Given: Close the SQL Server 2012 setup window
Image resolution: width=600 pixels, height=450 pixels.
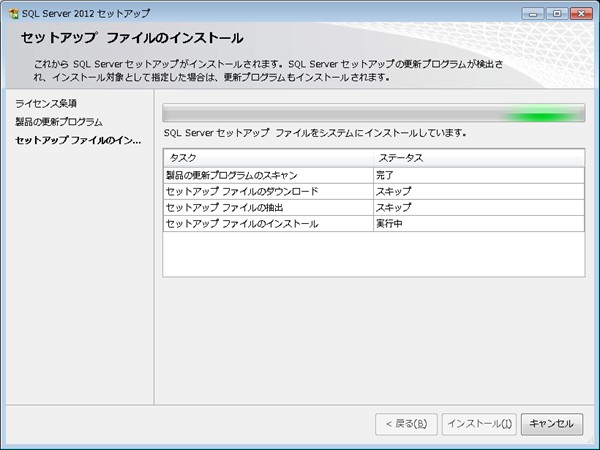Looking at the screenshot, I should point(581,14).
